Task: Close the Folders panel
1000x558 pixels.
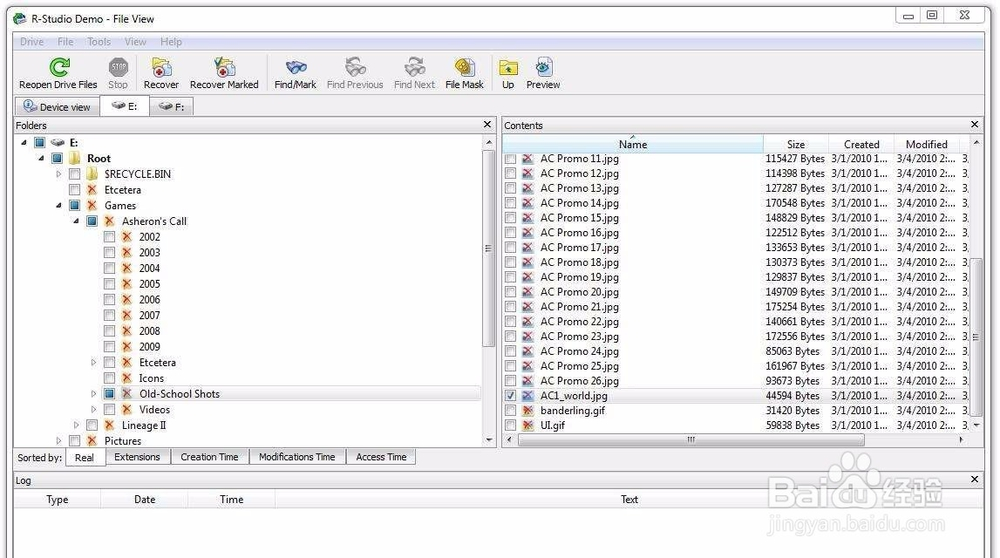Action: [487, 124]
